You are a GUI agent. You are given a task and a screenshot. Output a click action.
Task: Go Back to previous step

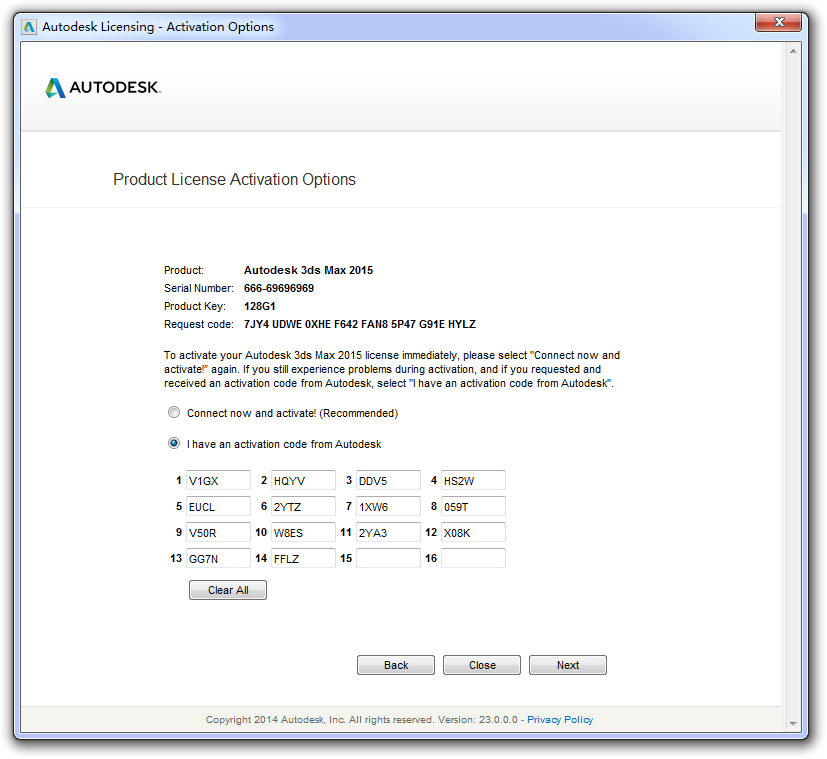click(396, 665)
